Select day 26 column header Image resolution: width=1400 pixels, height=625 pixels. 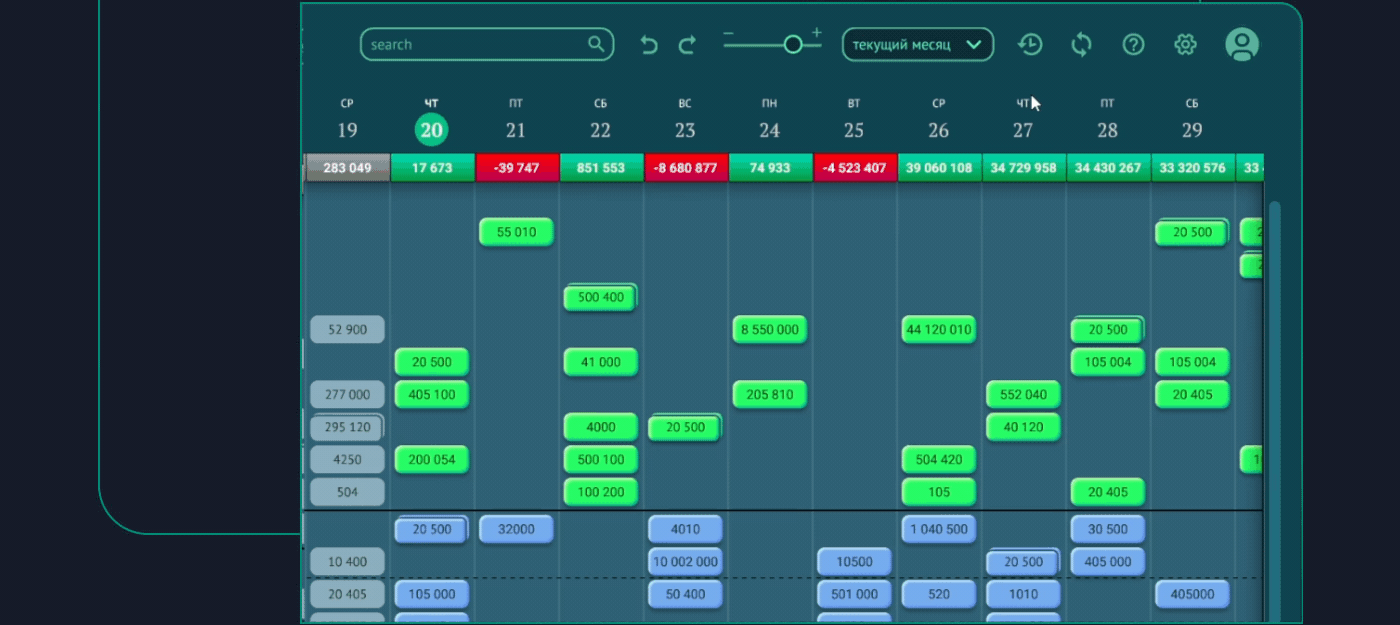click(938, 130)
